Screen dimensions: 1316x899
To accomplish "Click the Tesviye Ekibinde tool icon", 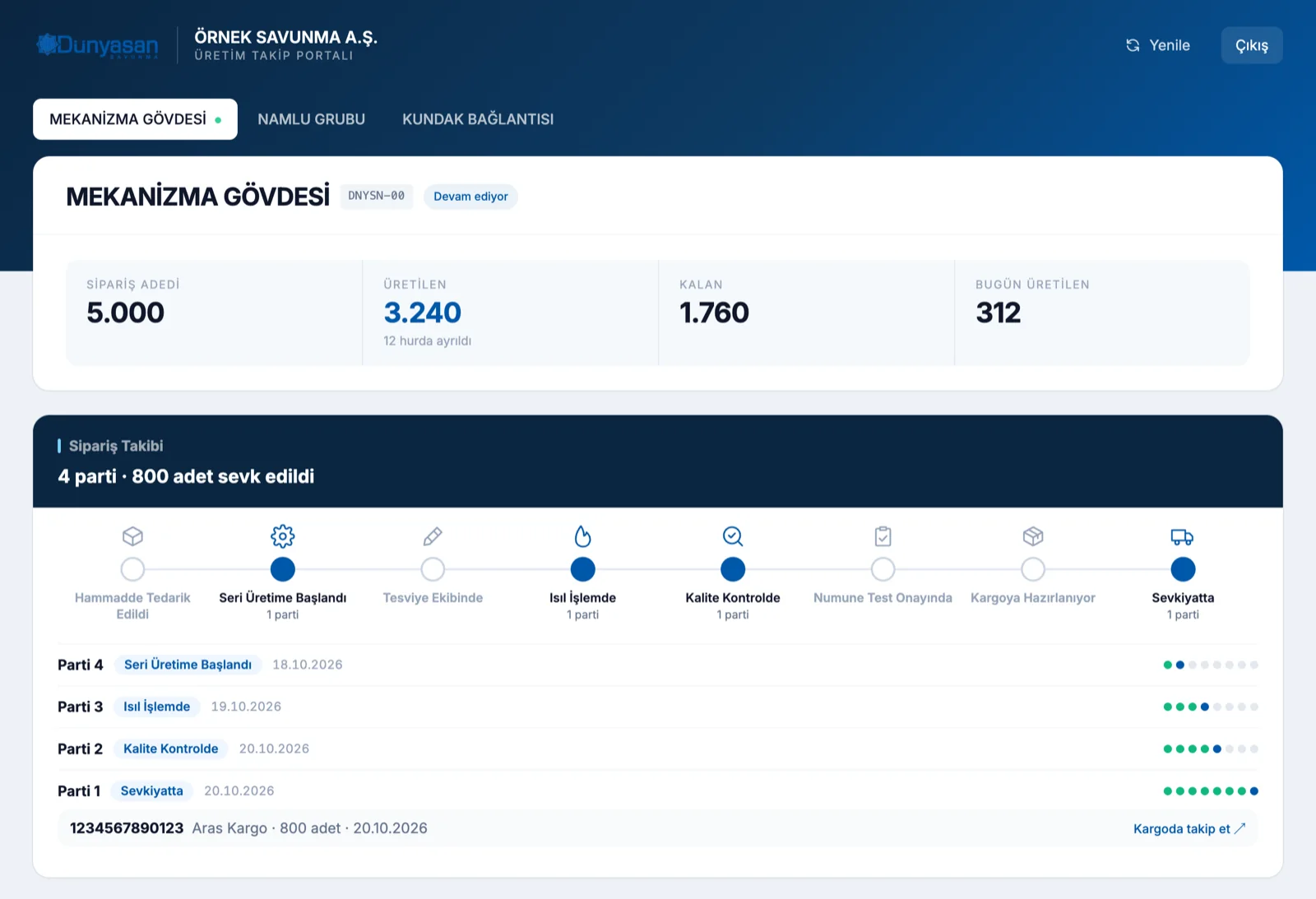I will [x=433, y=536].
